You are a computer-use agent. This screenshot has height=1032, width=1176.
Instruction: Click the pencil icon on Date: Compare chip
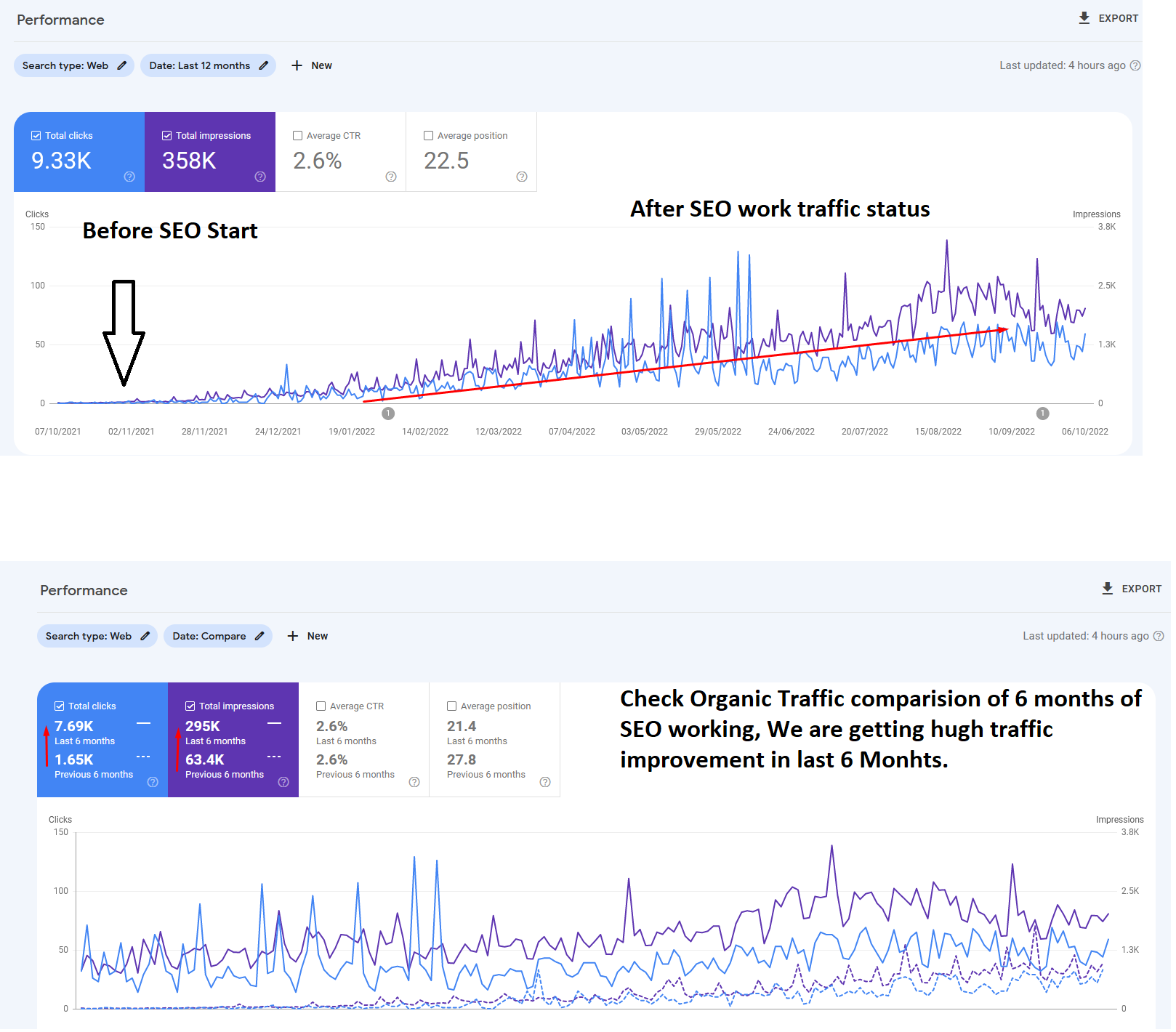point(260,636)
